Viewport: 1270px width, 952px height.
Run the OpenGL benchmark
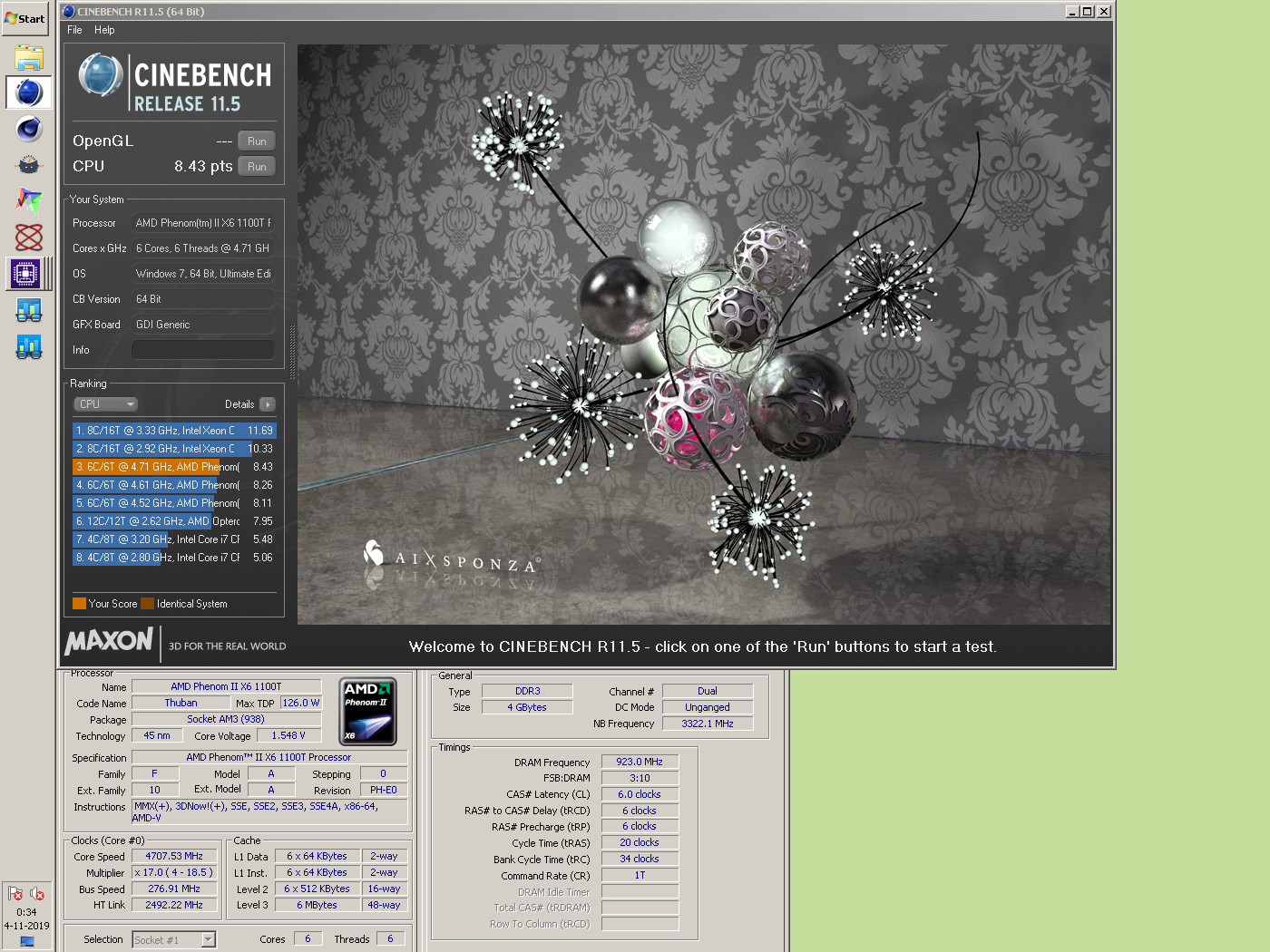coord(257,141)
